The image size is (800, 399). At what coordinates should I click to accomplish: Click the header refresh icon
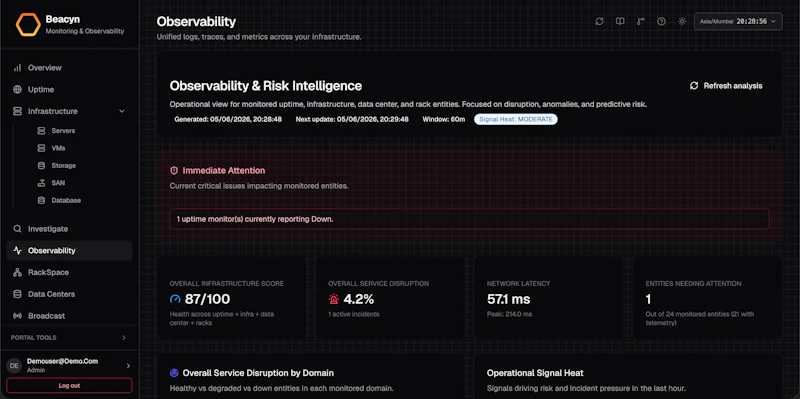599,21
